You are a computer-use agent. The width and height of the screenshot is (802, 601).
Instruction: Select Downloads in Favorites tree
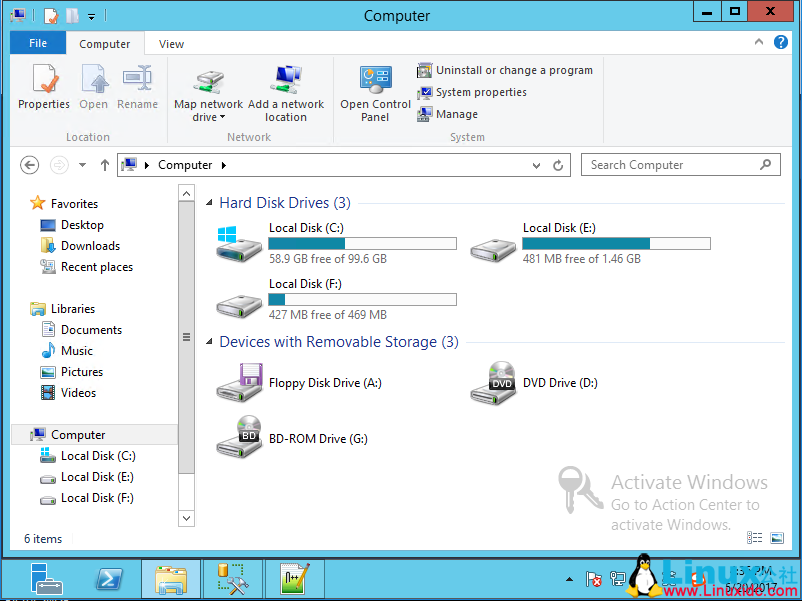pyautogui.click(x=90, y=246)
